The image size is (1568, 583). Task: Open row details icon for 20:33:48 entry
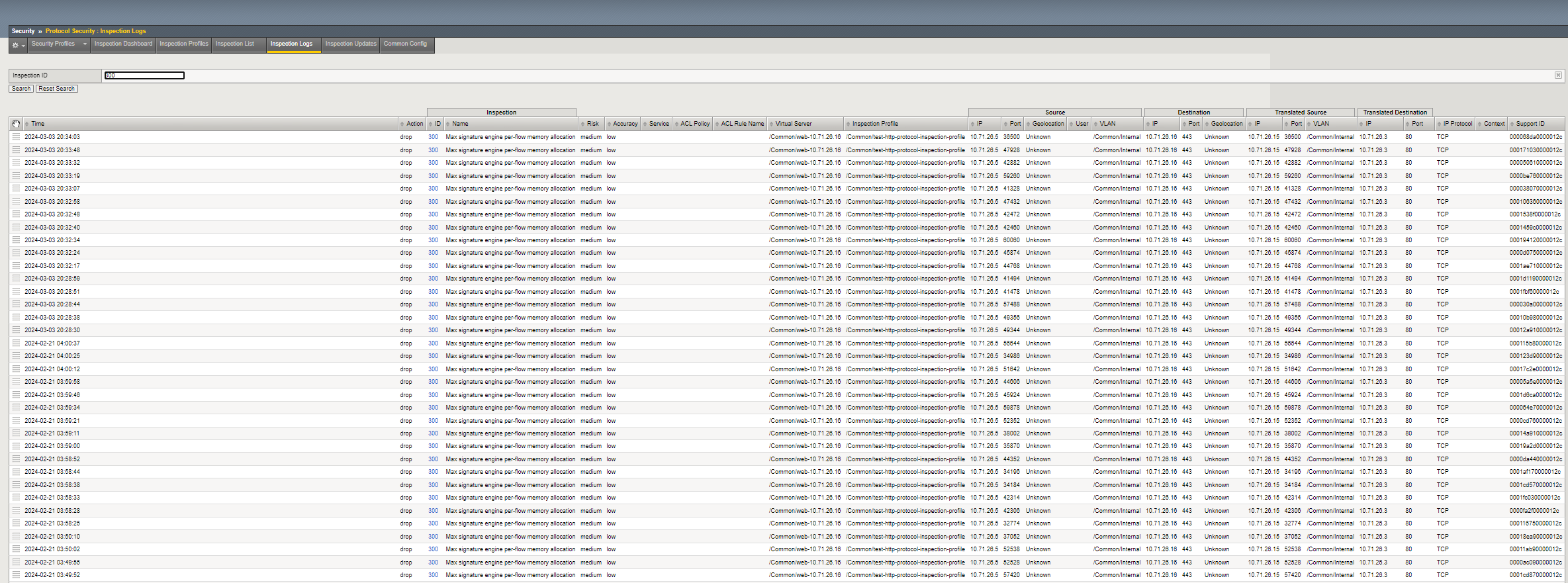point(16,150)
